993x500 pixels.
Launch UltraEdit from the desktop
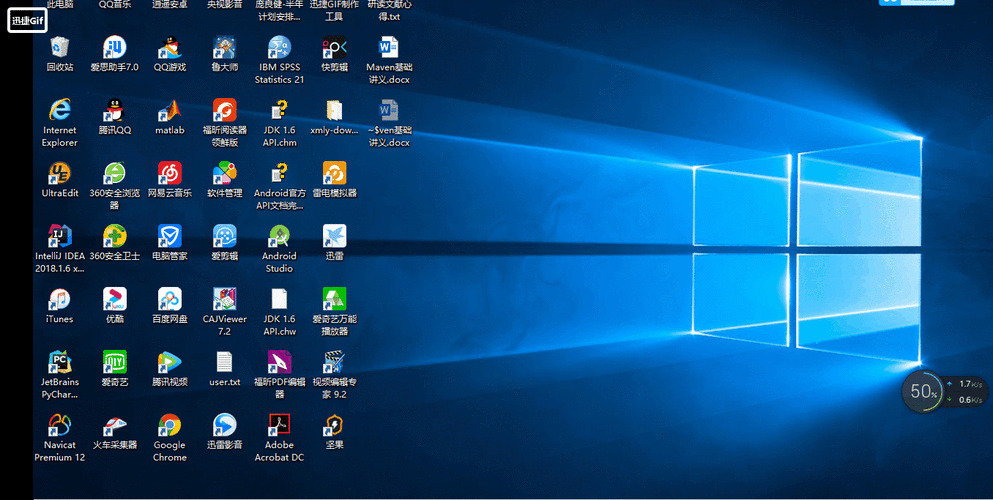(x=60, y=173)
